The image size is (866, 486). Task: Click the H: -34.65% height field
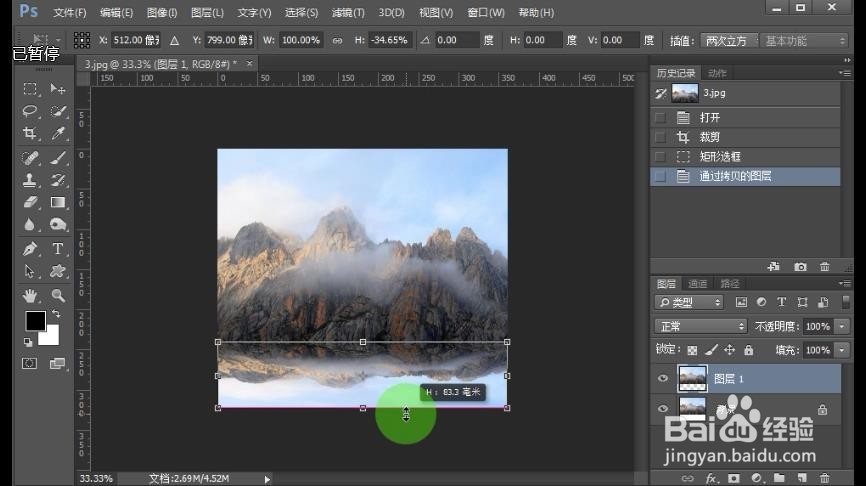point(389,40)
